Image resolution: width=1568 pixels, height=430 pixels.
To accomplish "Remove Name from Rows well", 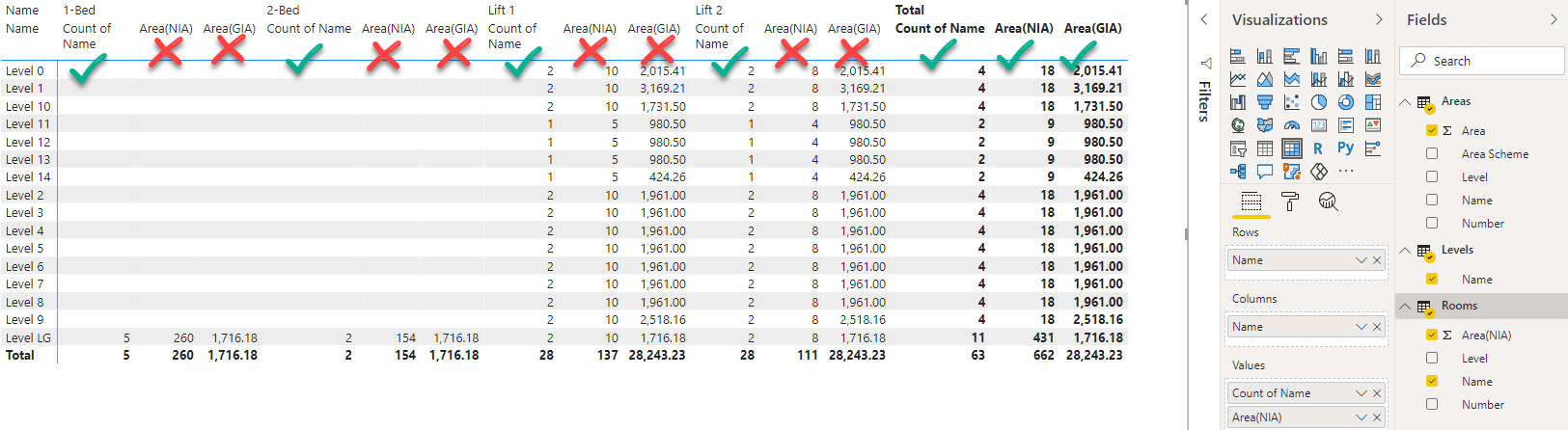I will (1377, 260).
